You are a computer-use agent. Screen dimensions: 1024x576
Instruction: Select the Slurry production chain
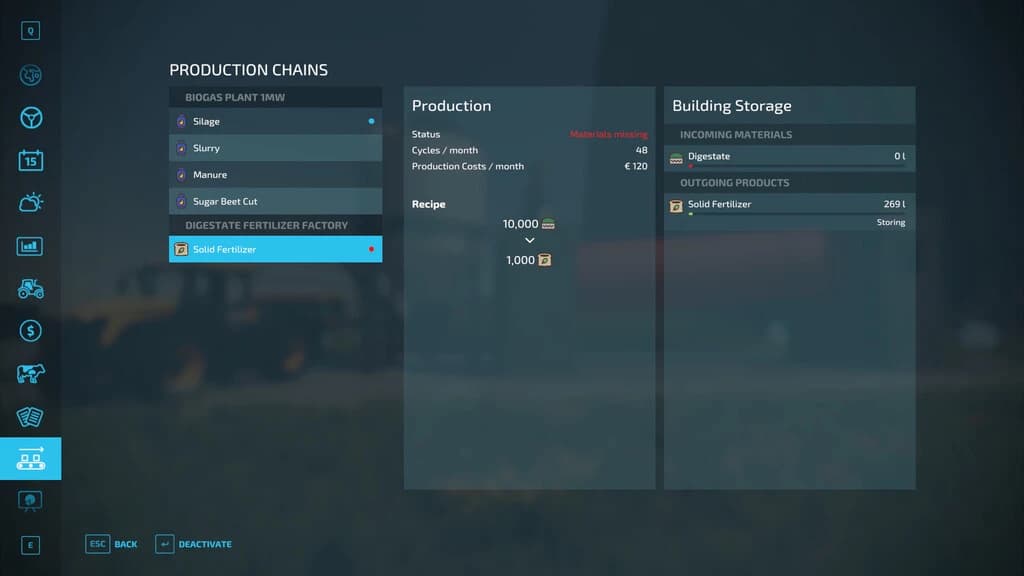pyautogui.click(x=276, y=148)
